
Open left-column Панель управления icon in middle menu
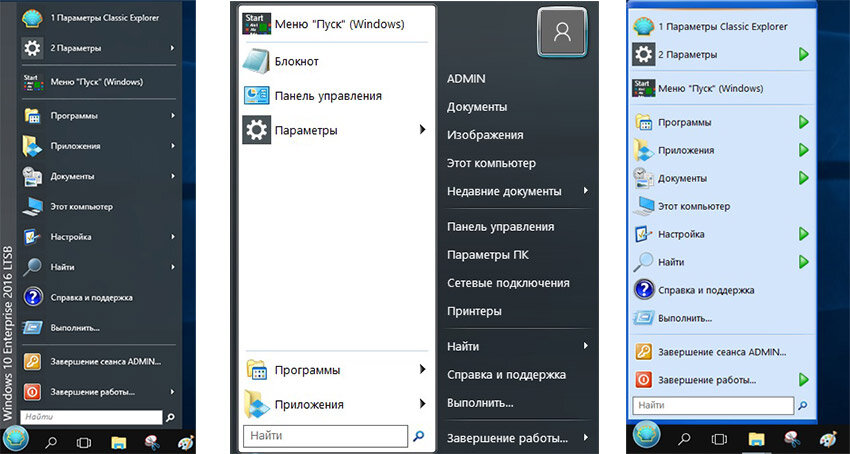tap(256, 96)
